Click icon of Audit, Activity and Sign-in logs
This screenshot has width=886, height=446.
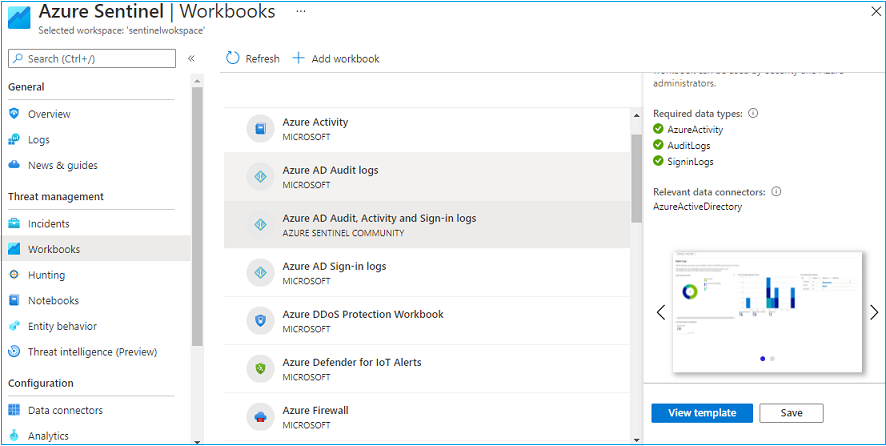pos(260,225)
